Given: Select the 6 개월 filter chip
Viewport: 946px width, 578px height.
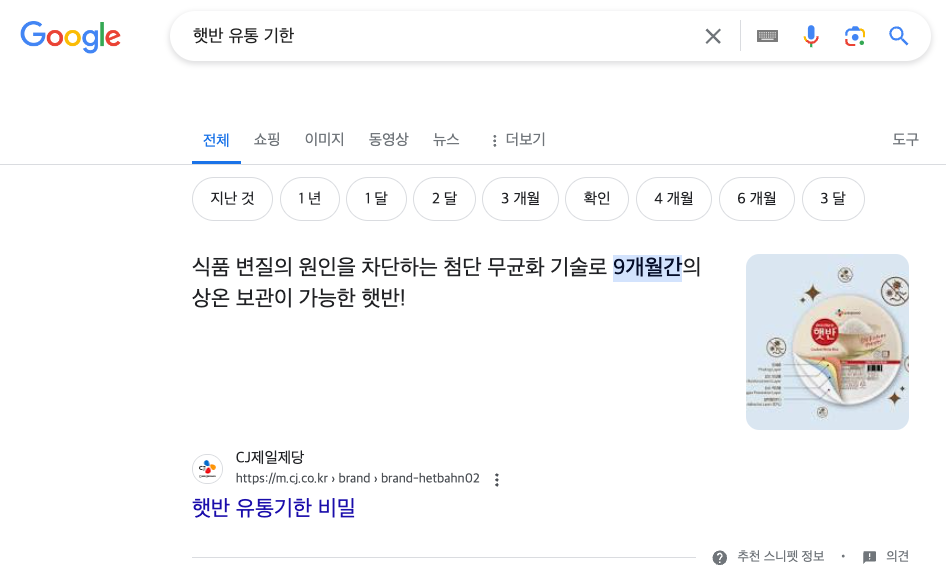Looking at the screenshot, I should click(x=757, y=199).
